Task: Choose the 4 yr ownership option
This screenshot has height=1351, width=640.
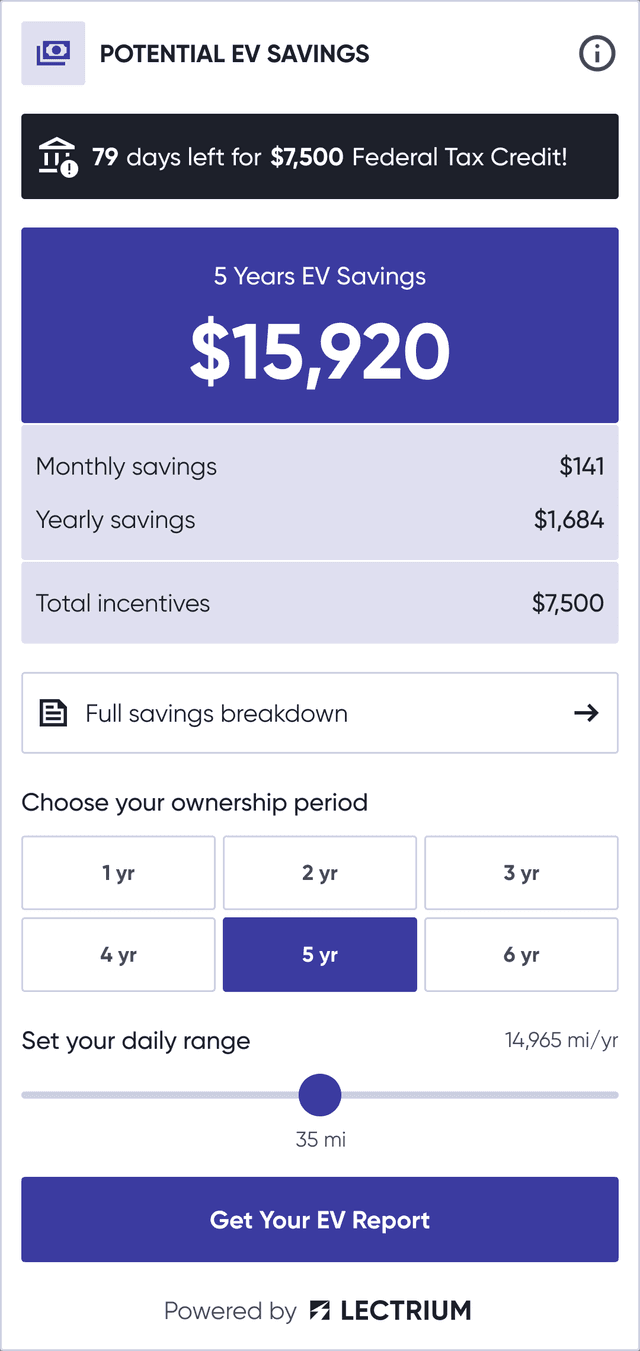Action: click(x=118, y=955)
